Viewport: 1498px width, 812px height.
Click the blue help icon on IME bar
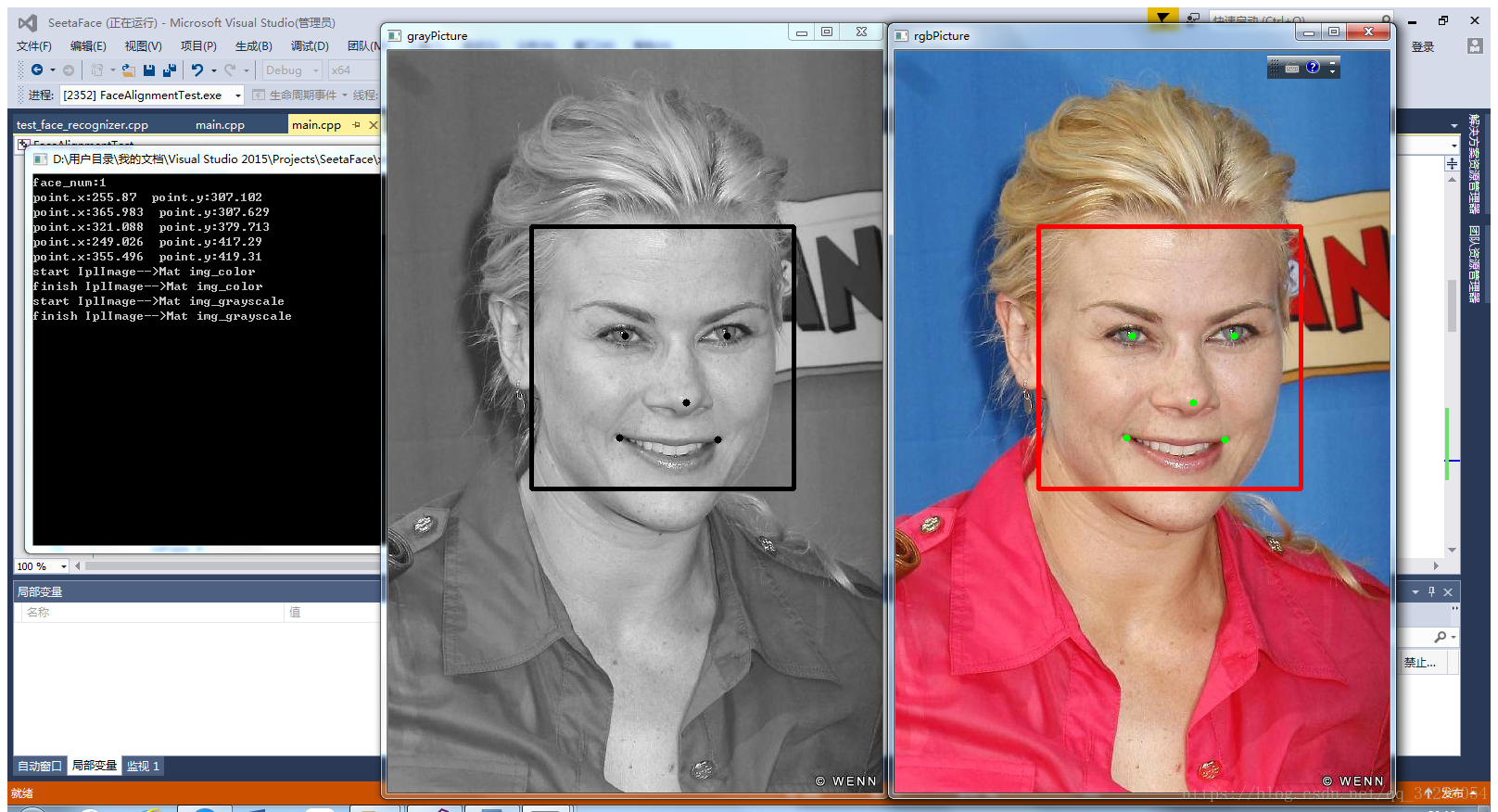click(1313, 67)
